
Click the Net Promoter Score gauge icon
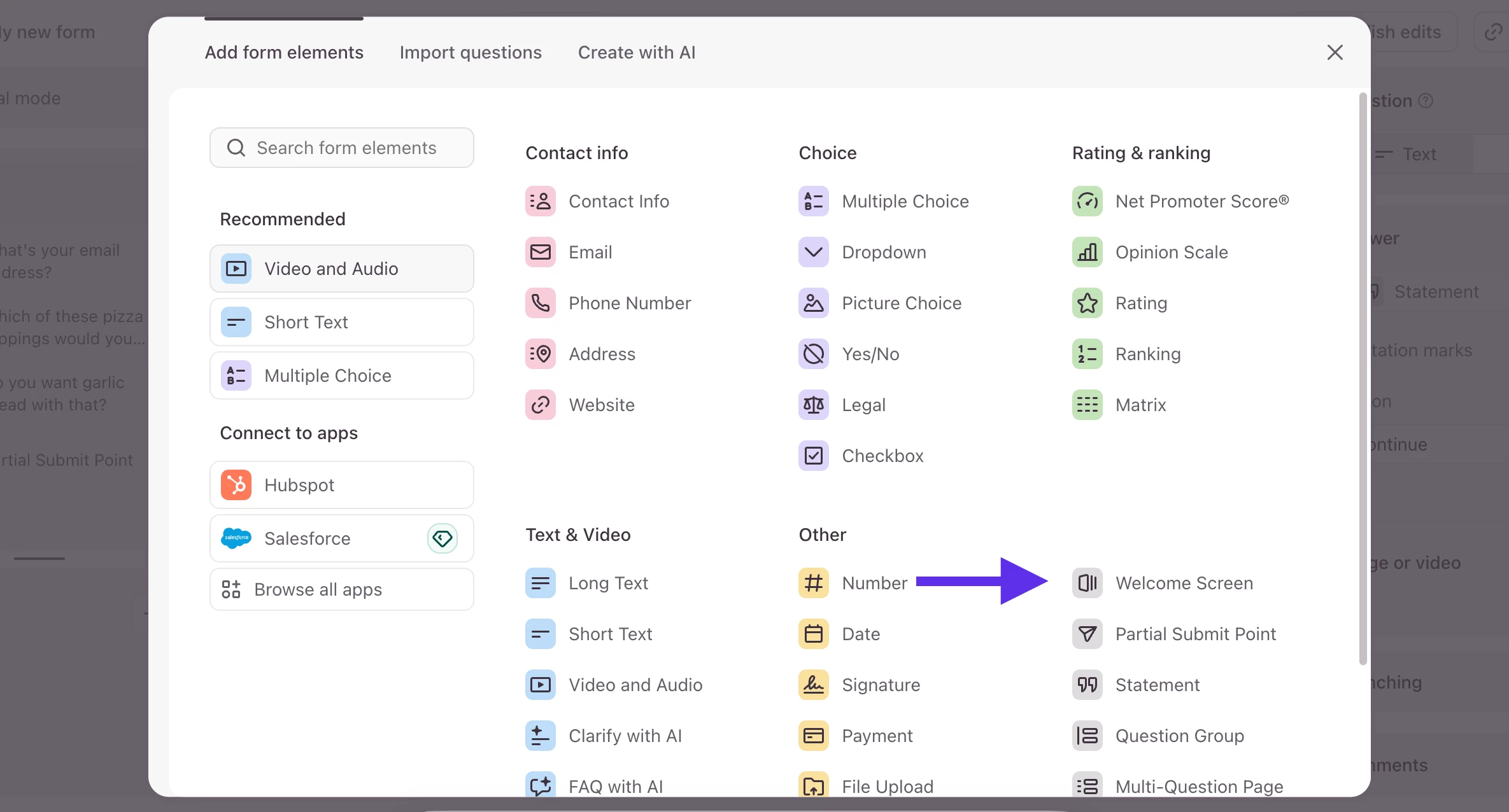1087,201
